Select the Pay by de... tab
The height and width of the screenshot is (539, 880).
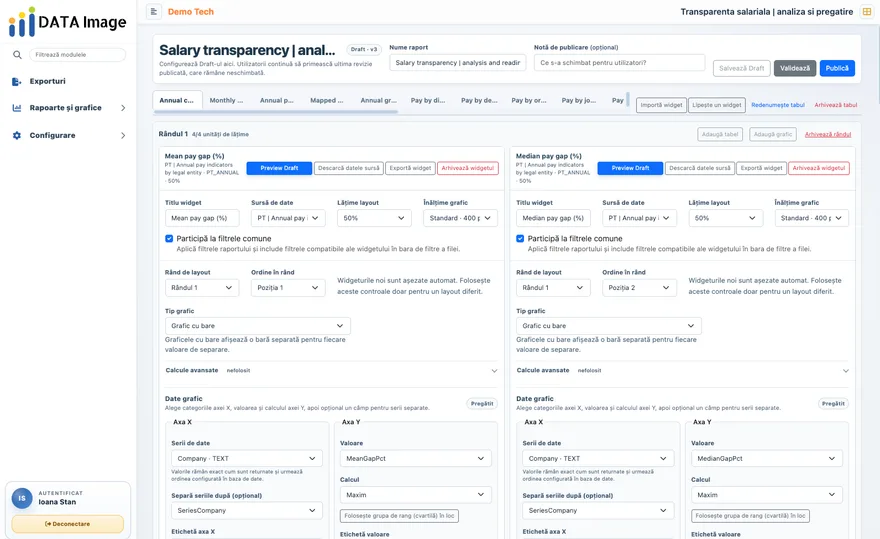pyautogui.click(x=479, y=101)
